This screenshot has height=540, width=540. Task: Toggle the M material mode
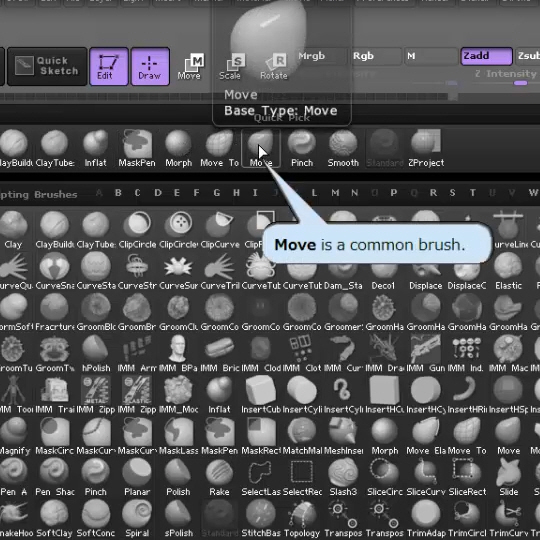pyautogui.click(x=430, y=56)
